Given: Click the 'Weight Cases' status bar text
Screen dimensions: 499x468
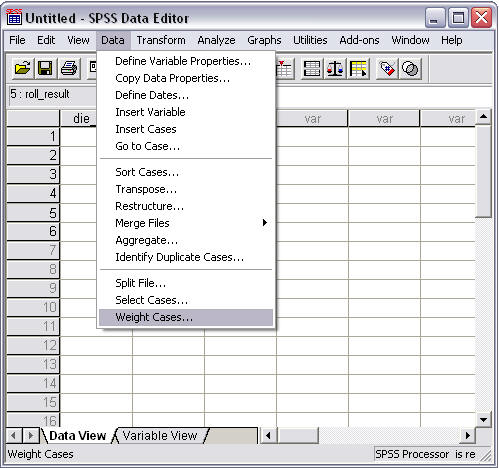Looking at the screenshot, I should click(40, 454).
